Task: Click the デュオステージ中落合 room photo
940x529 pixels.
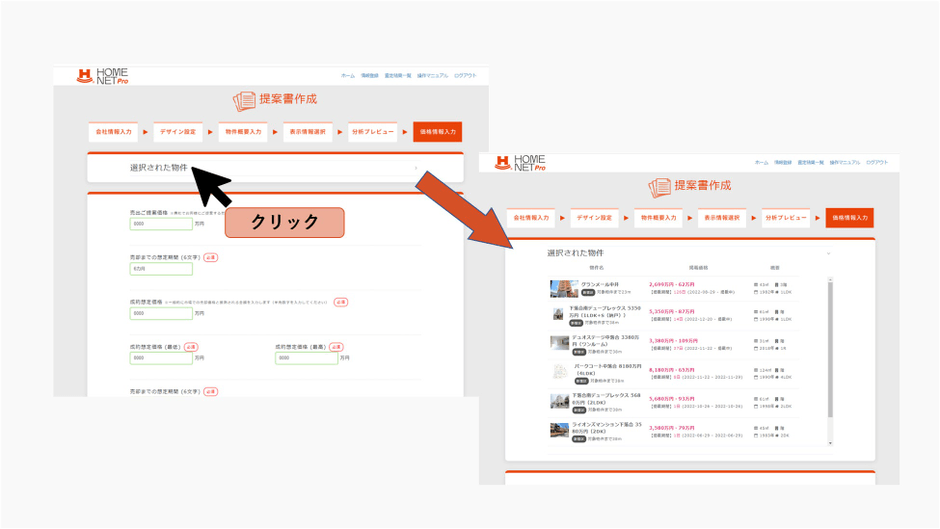Action: [559, 342]
